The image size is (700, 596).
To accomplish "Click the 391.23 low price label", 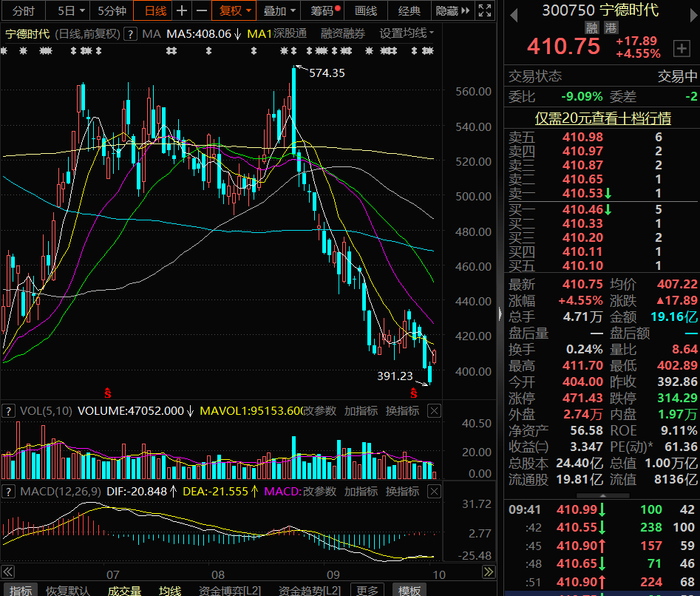I will pyautogui.click(x=395, y=376).
